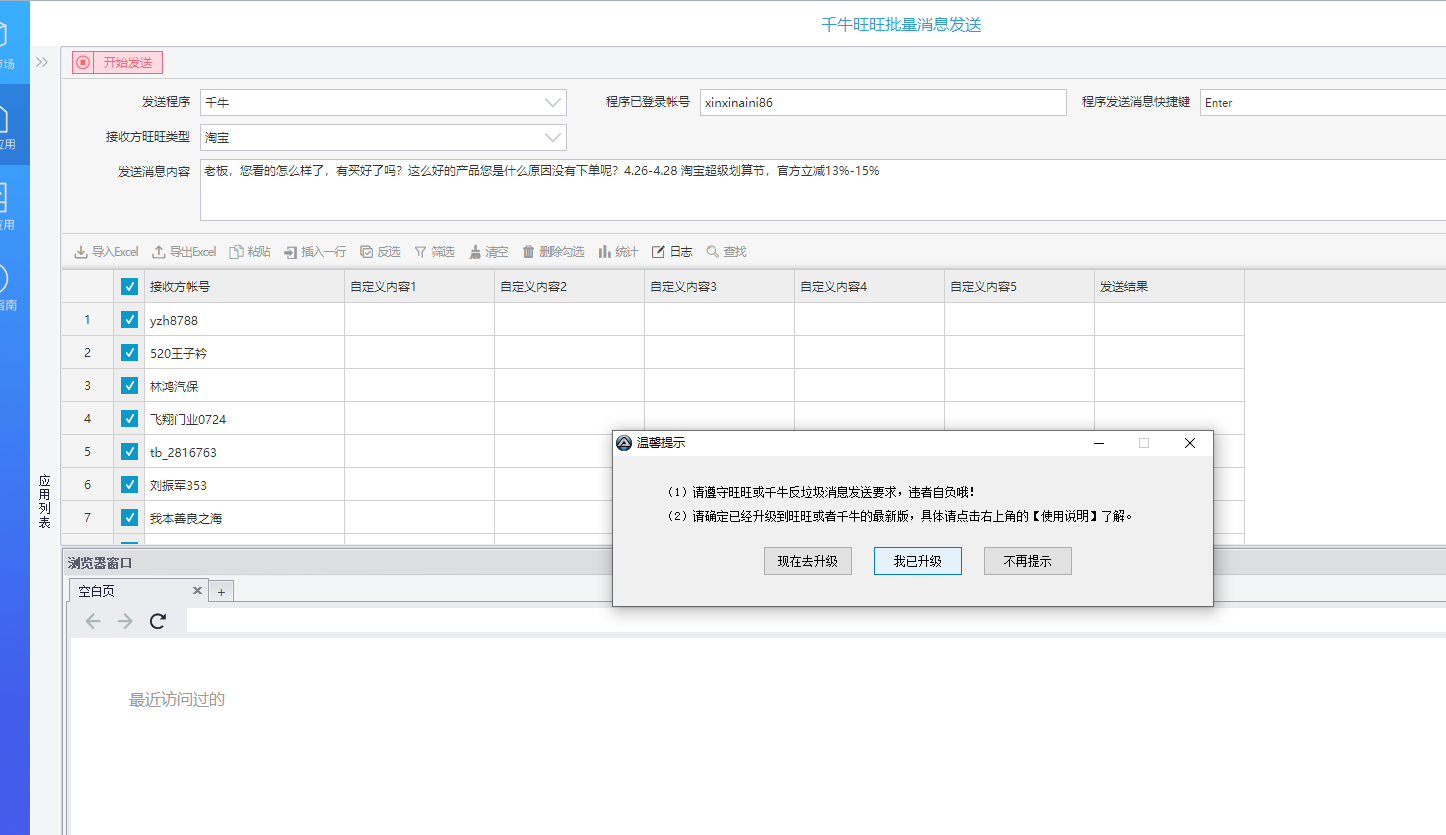Image resolution: width=1446 pixels, height=835 pixels.
Task: Click the 程序已登录帐号 field with xinxinaini86
Action: pyautogui.click(x=883, y=102)
